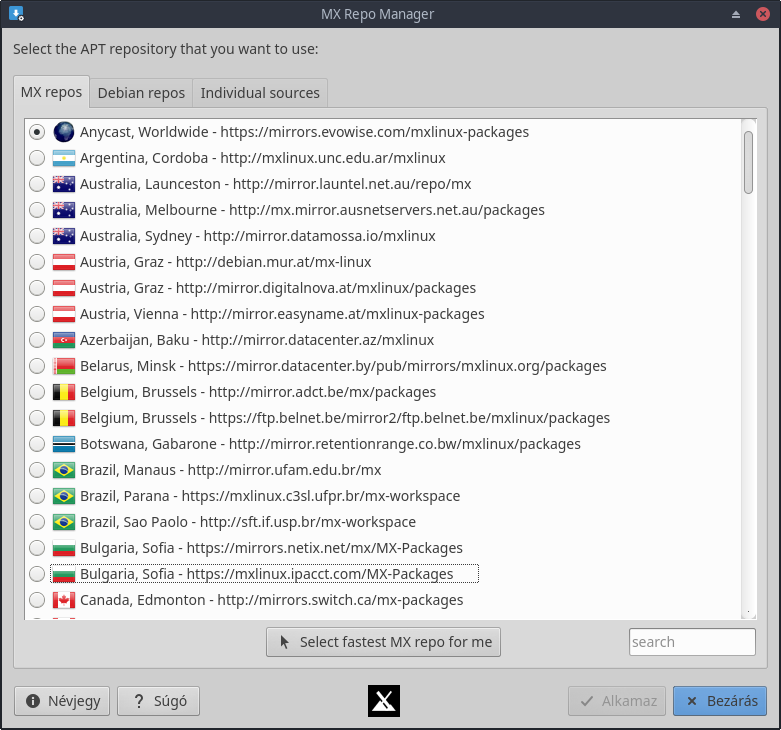Click the search input field

[x=692, y=642]
